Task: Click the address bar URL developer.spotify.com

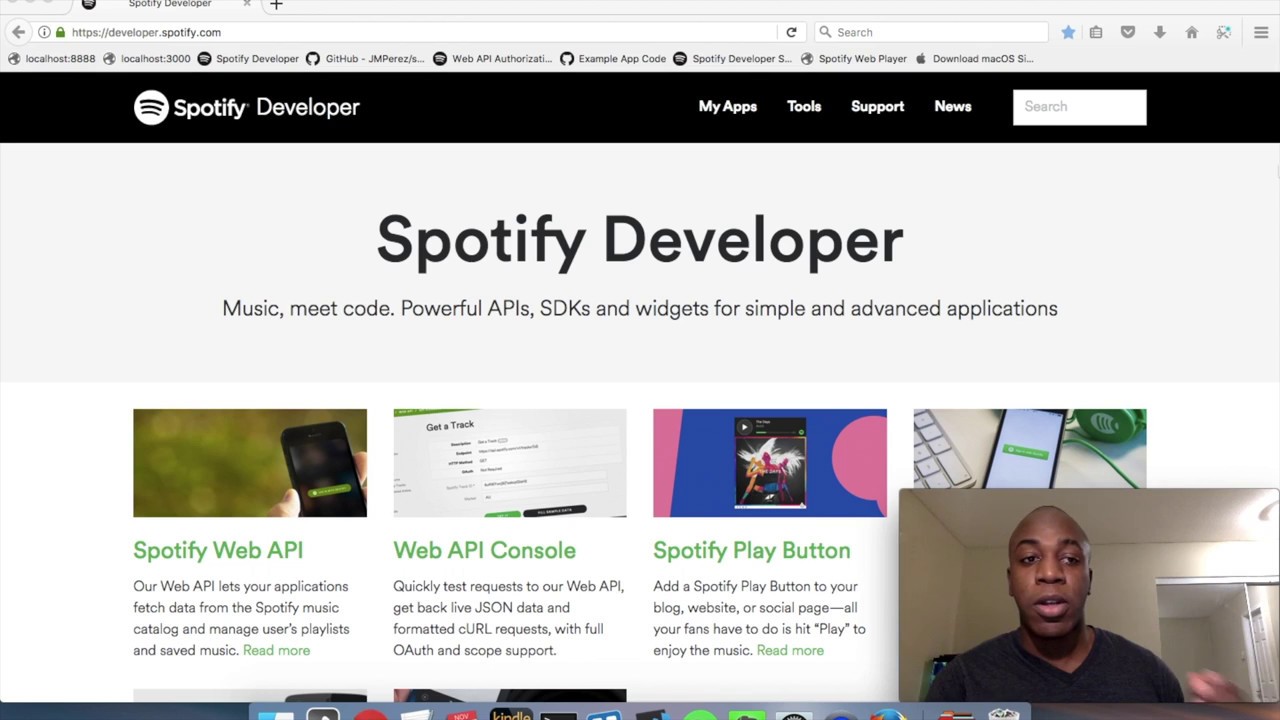Action: tap(146, 32)
